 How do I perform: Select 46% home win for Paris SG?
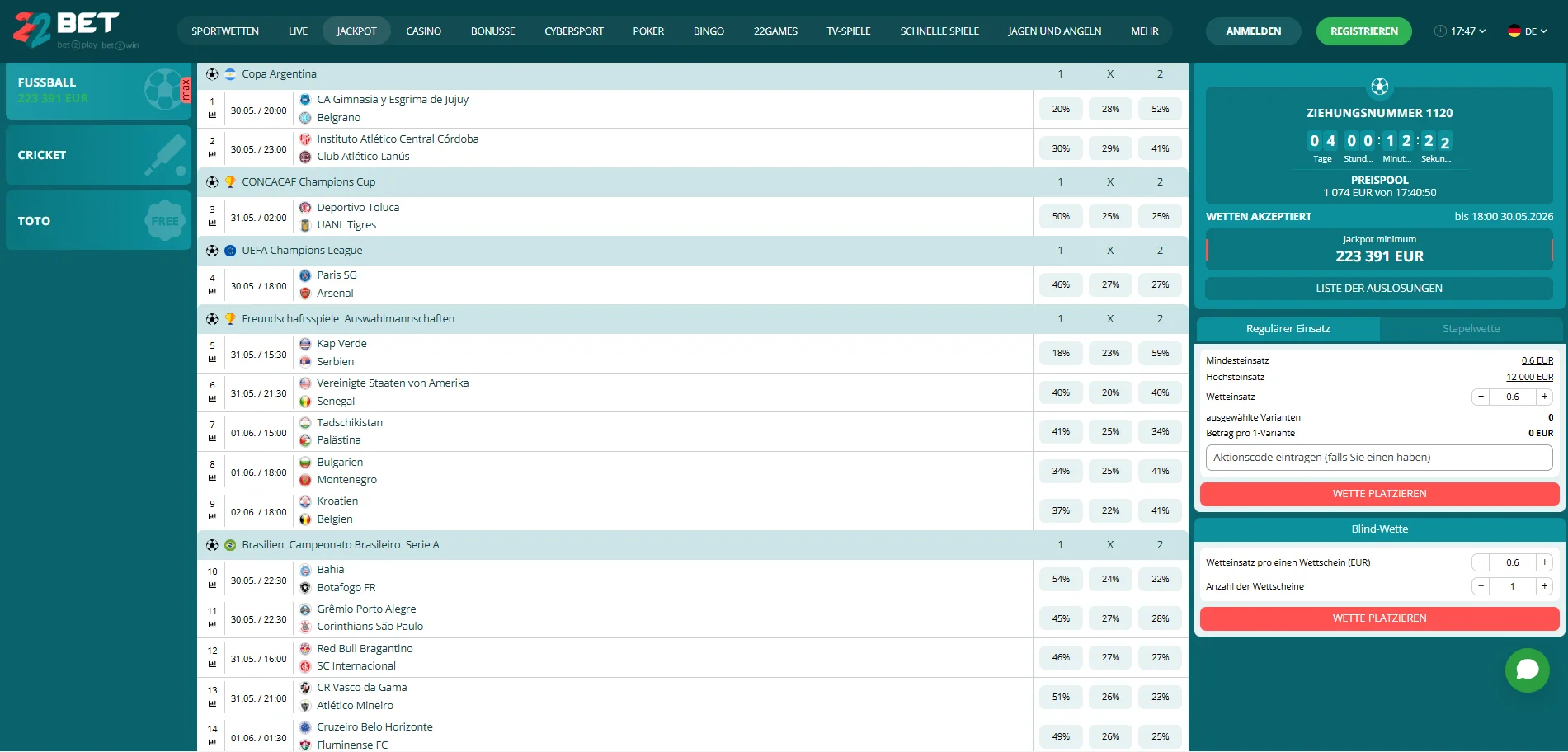pyautogui.click(x=1061, y=285)
